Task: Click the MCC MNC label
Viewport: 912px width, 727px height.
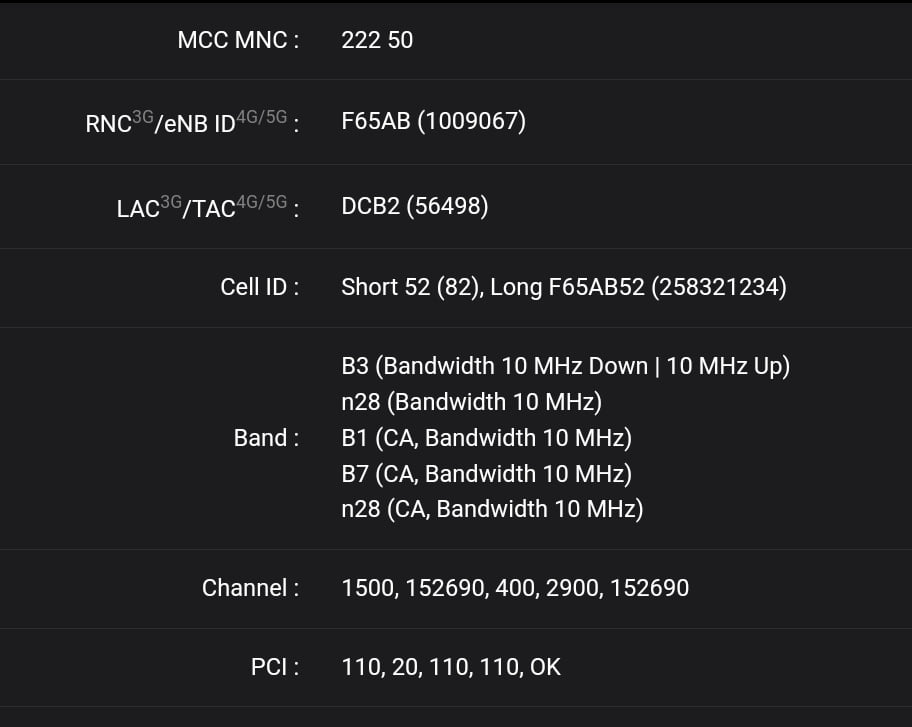Action: pyautogui.click(x=238, y=40)
